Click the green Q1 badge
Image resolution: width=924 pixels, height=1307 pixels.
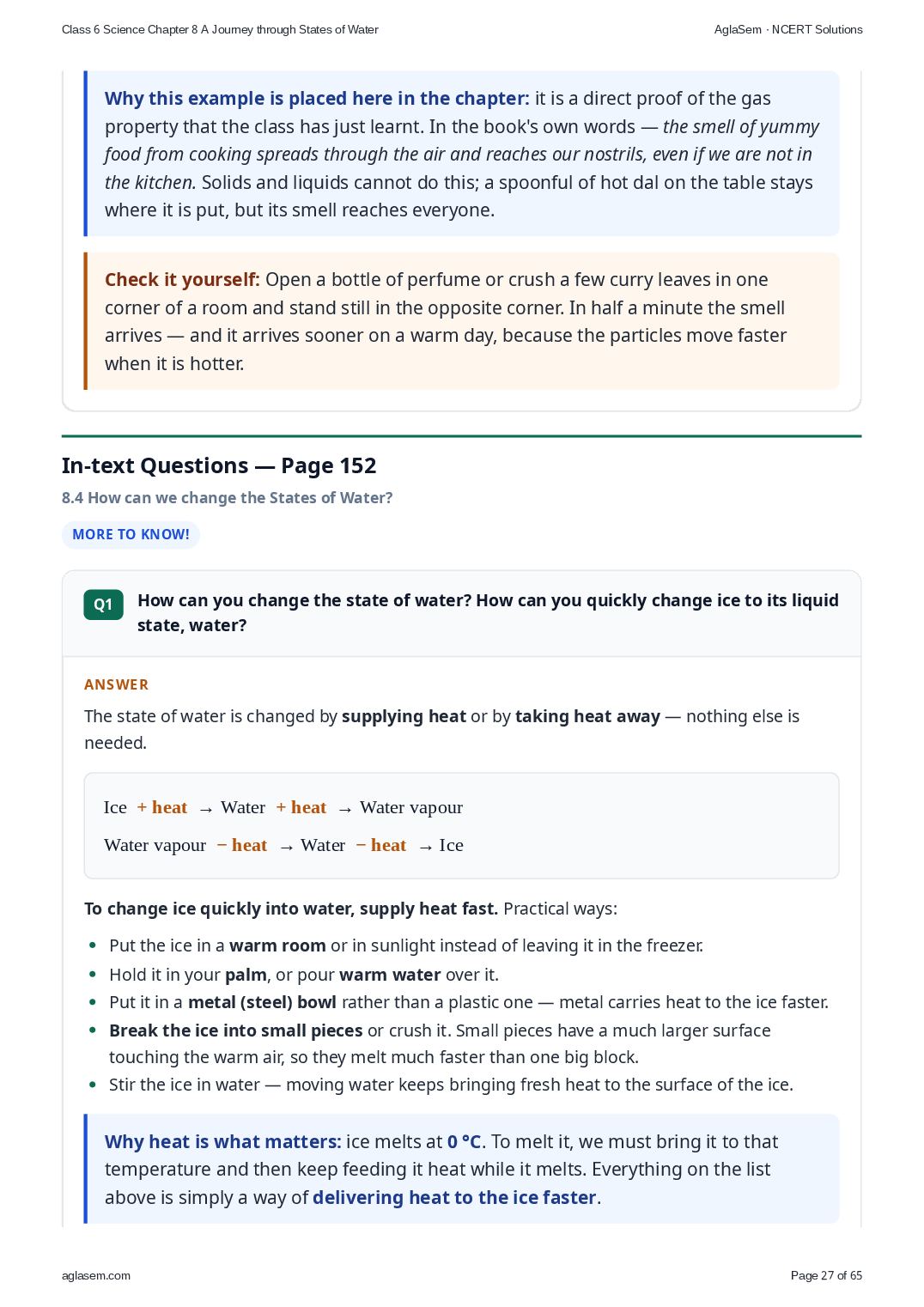click(103, 605)
